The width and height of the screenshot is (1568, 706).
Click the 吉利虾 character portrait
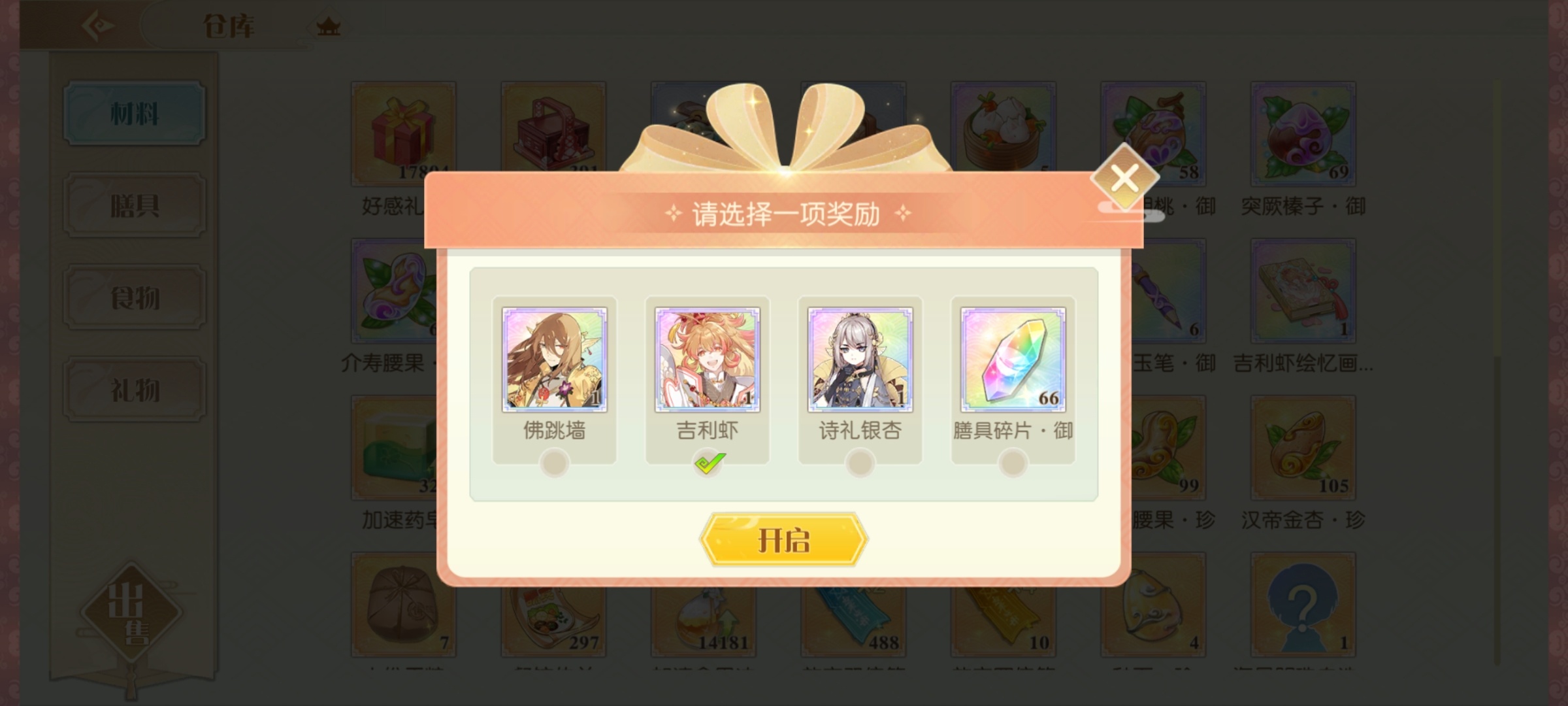pyautogui.click(x=707, y=360)
